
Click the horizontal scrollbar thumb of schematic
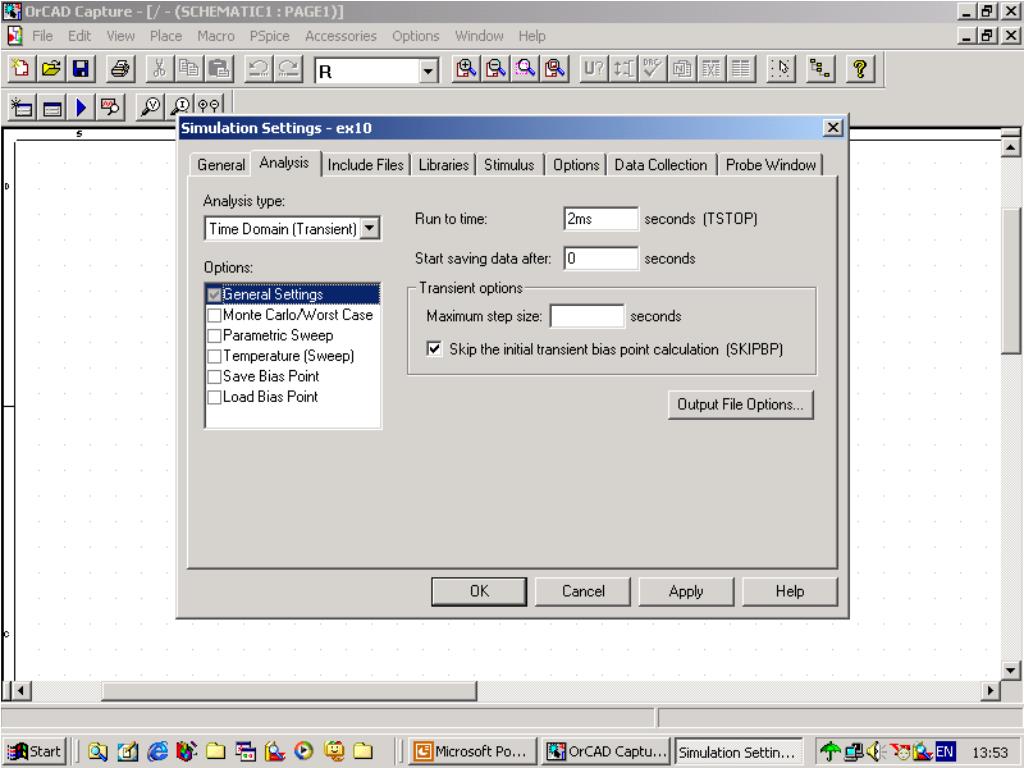click(289, 690)
